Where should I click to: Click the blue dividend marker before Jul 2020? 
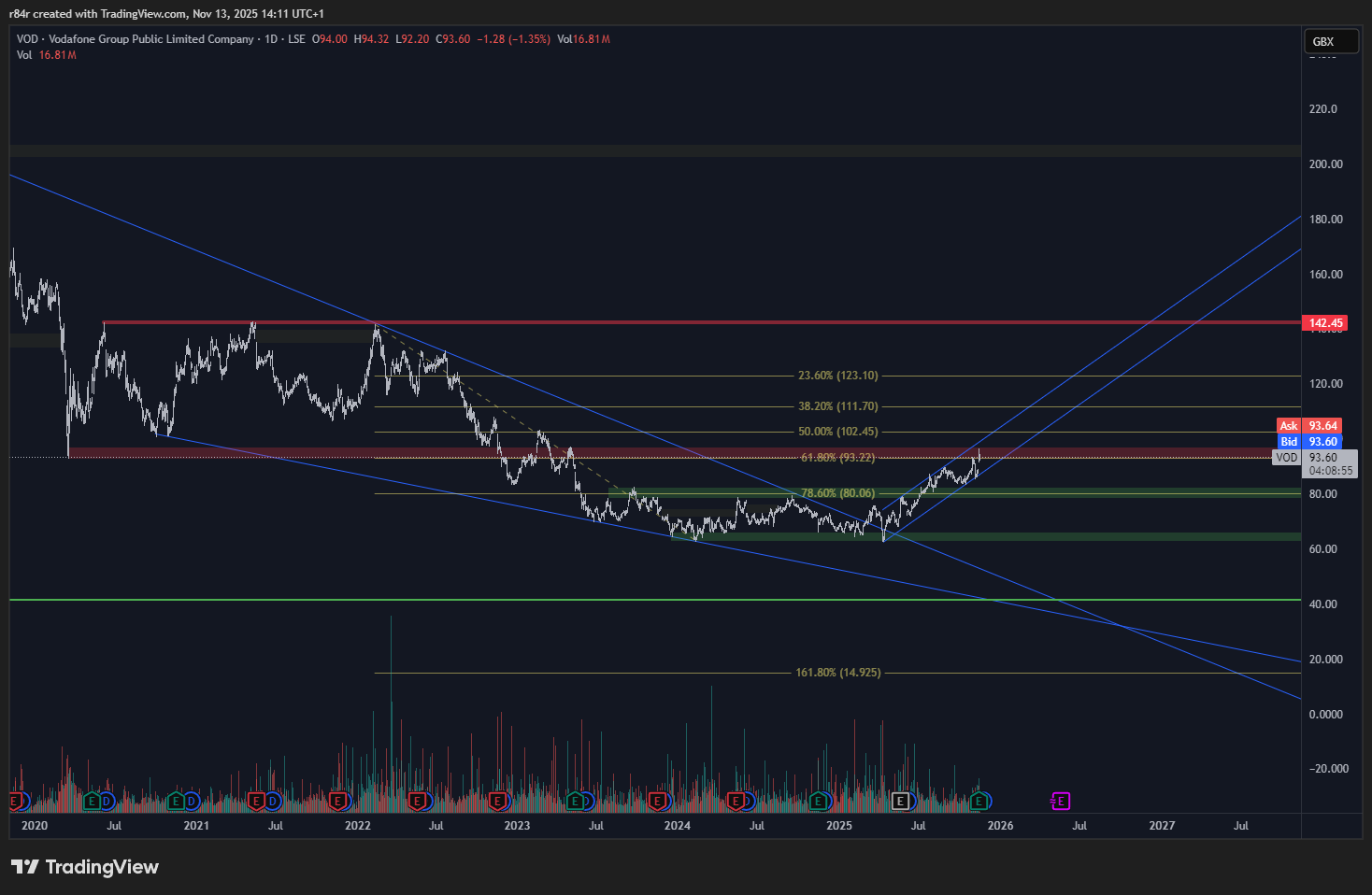107,801
